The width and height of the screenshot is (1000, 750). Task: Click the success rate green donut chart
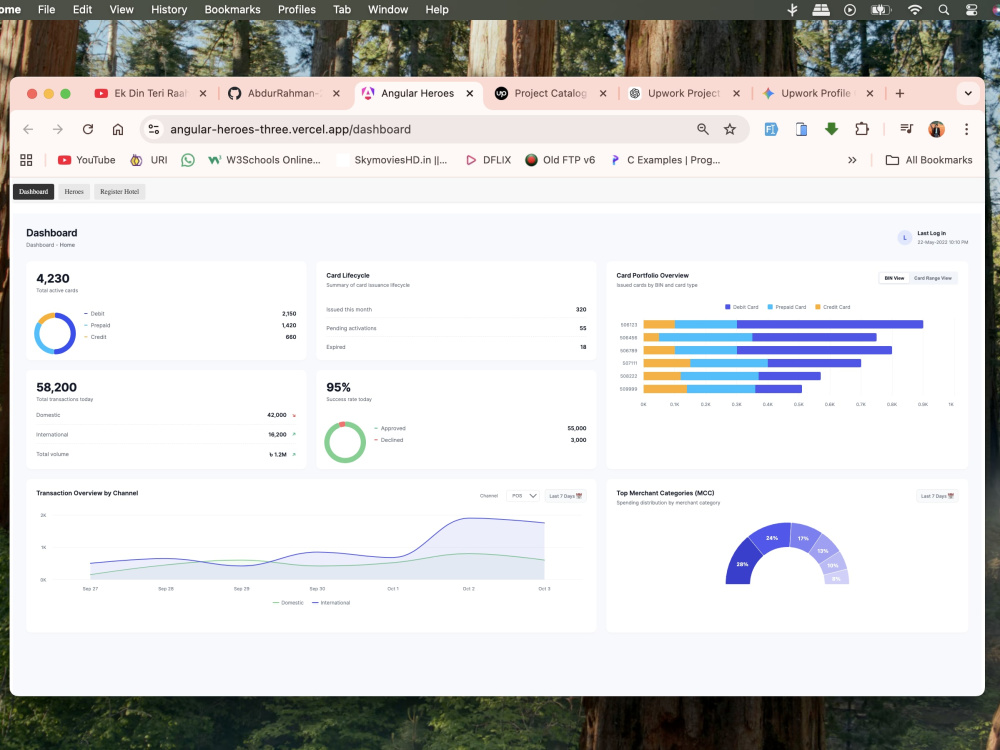click(x=345, y=442)
